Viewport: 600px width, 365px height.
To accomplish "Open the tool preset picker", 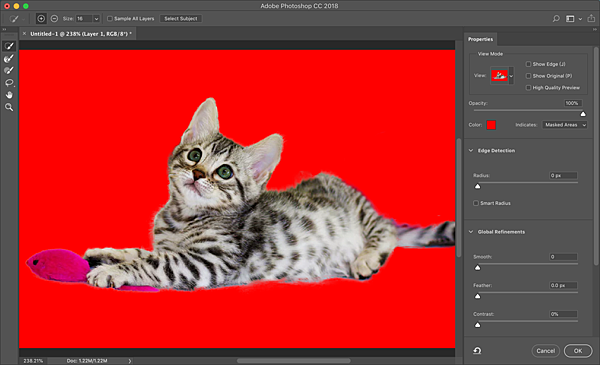I will pyautogui.click(x=16, y=18).
